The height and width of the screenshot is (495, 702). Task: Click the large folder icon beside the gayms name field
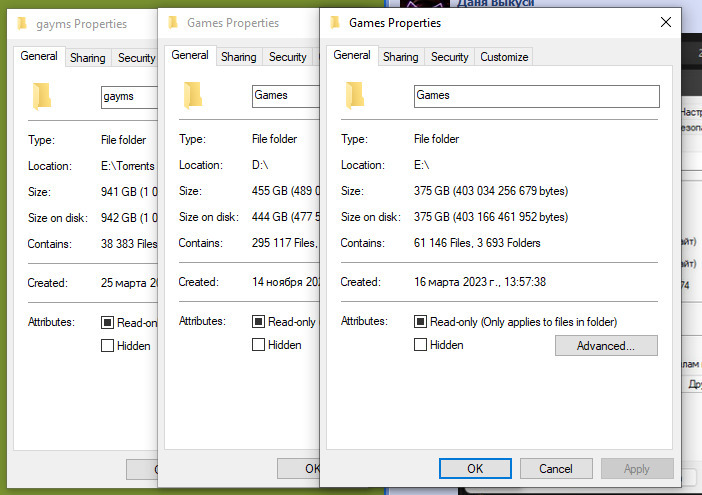tap(42, 96)
